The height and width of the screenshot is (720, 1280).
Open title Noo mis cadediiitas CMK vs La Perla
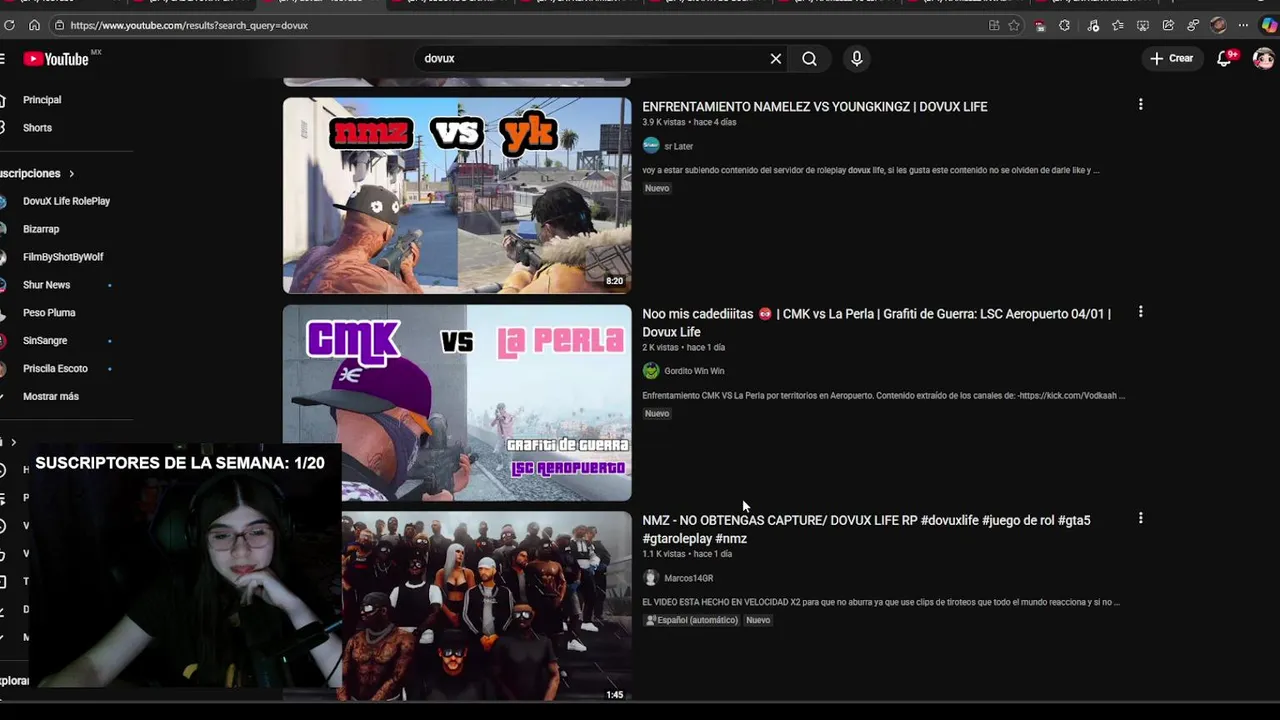(876, 323)
